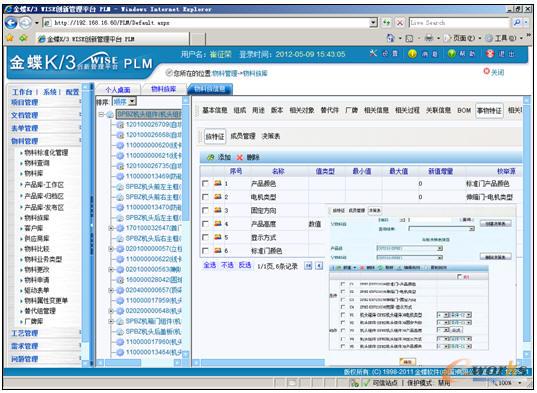Click the red 关闭 close icon
This screenshot has height=393, width=537.
(486, 72)
